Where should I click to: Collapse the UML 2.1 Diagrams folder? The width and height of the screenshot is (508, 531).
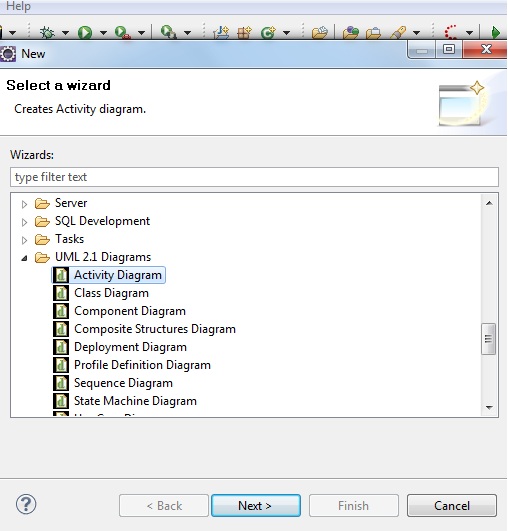(24, 258)
